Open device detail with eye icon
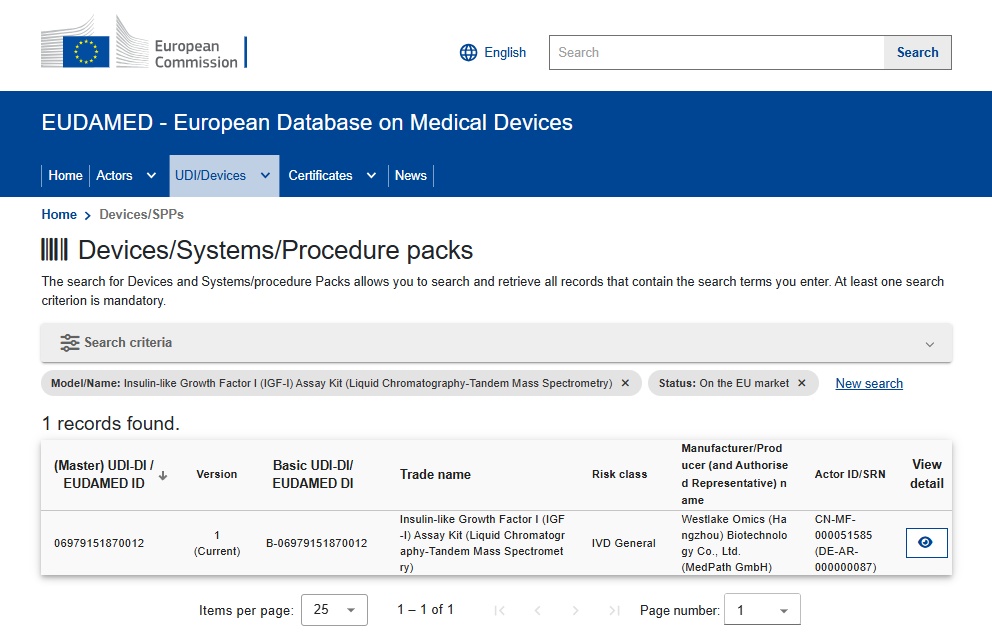Image resolution: width=992 pixels, height=642 pixels. [x=926, y=542]
